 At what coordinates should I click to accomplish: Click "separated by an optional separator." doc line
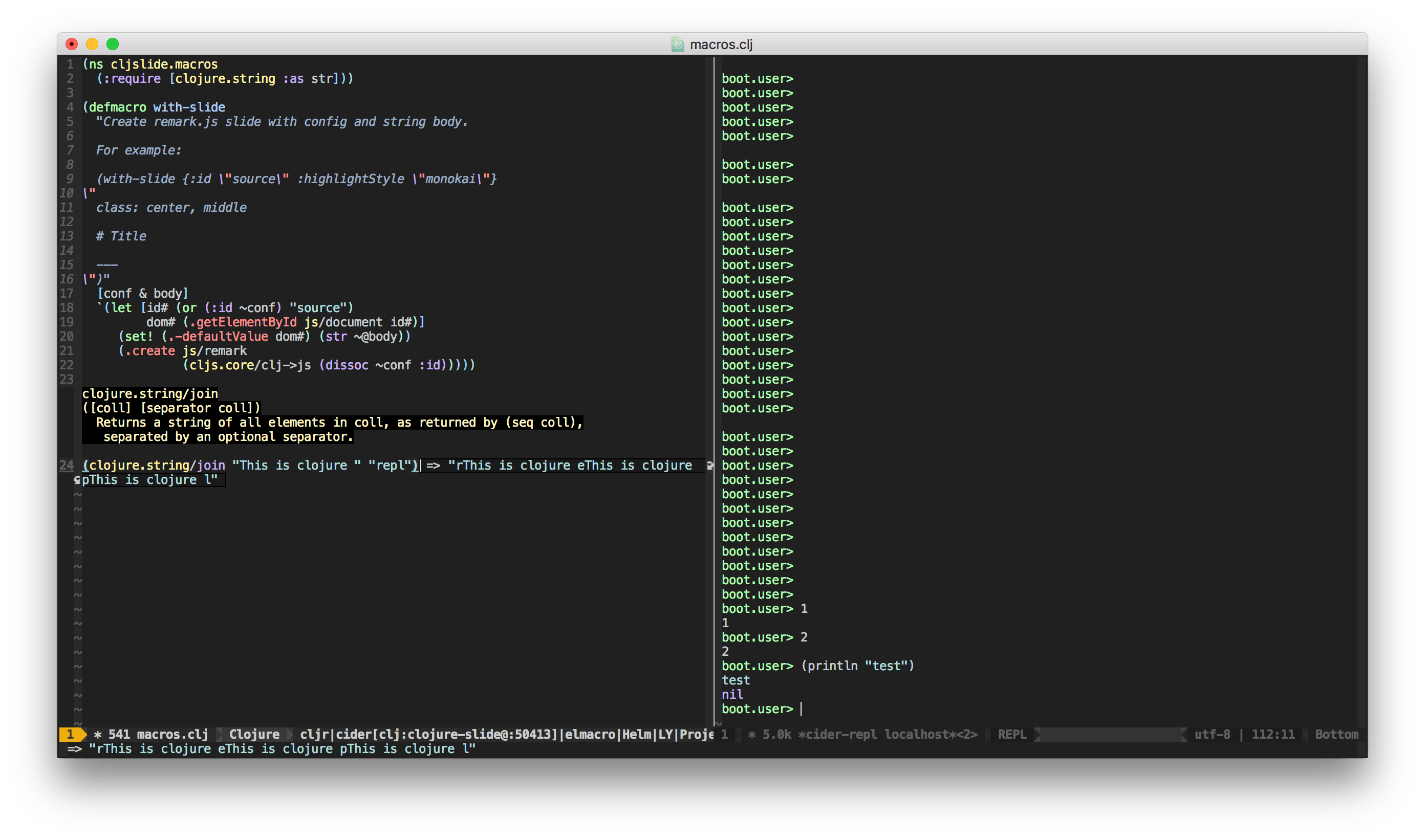pyautogui.click(x=228, y=436)
